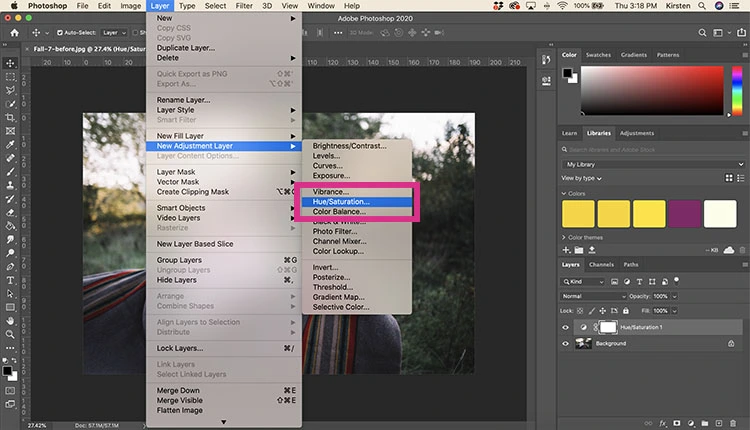The height and width of the screenshot is (430, 750).
Task: Click the create new layer icon
Action: [x=718, y=423]
